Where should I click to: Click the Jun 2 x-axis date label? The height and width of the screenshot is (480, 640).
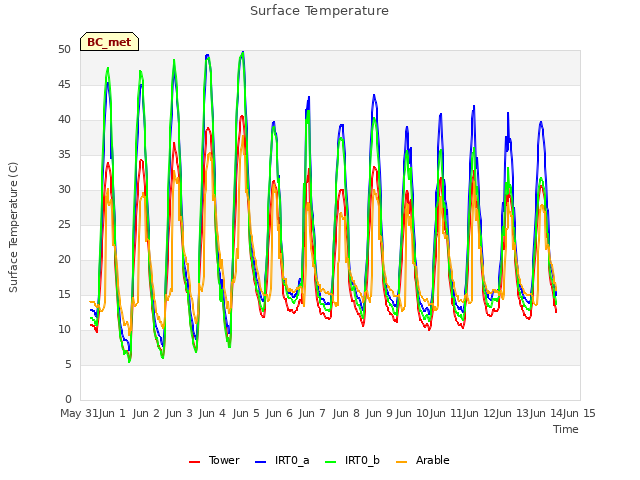click(x=146, y=413)
